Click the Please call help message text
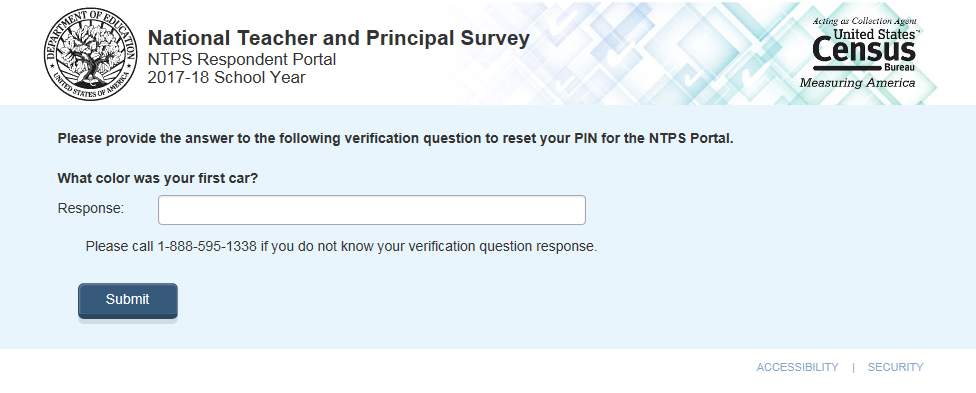976x393 pixels. coord(341,247)
